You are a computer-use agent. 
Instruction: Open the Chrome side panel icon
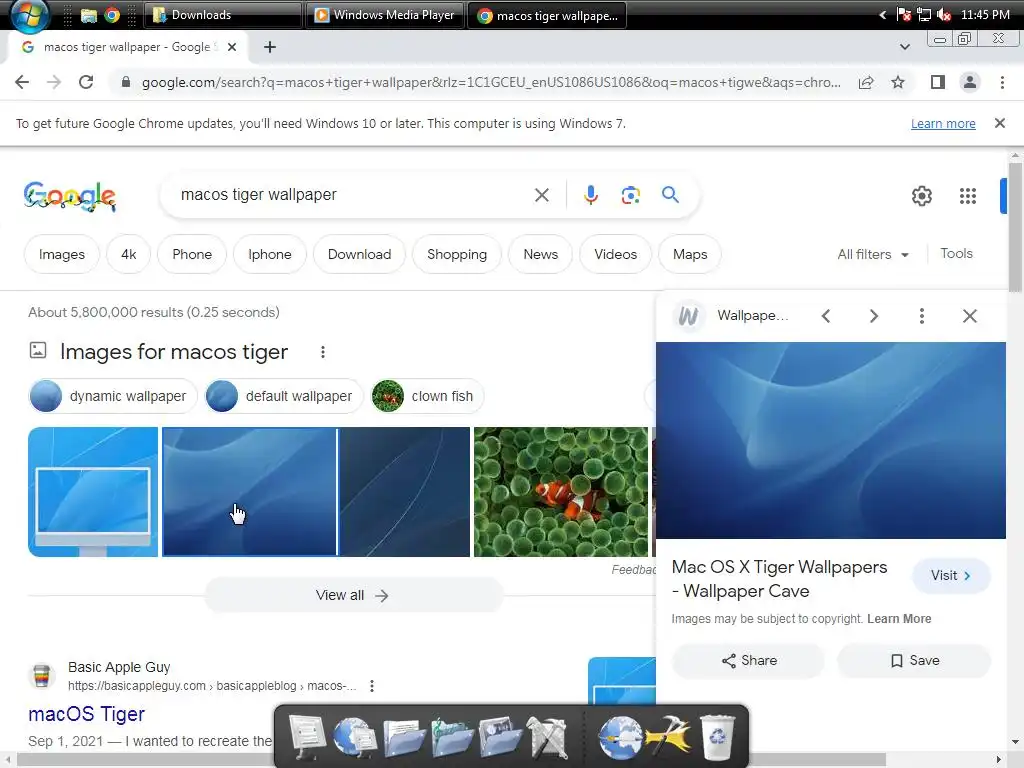tap(938, 82)
